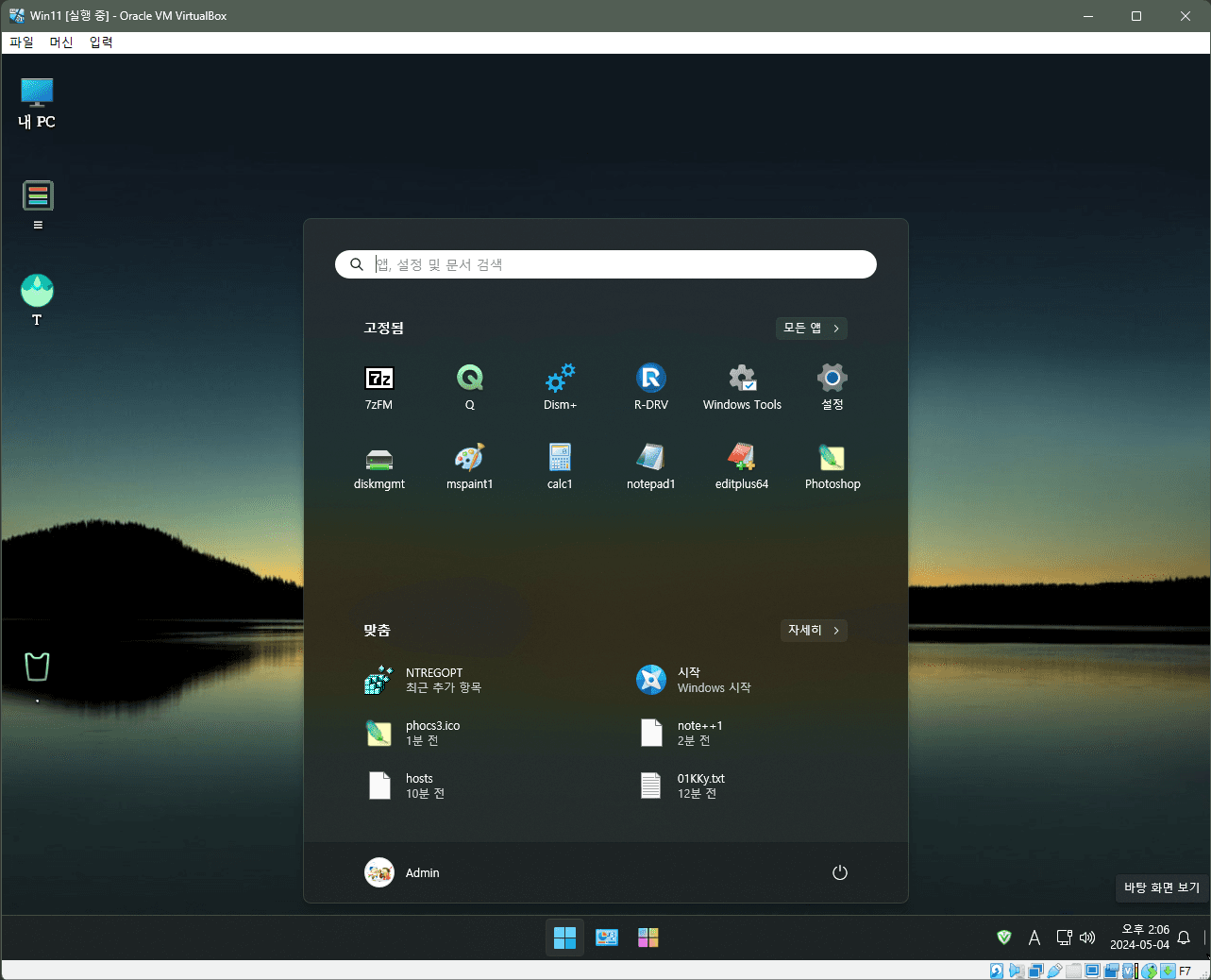Open the Admin user account

click(x=402, y=872)
